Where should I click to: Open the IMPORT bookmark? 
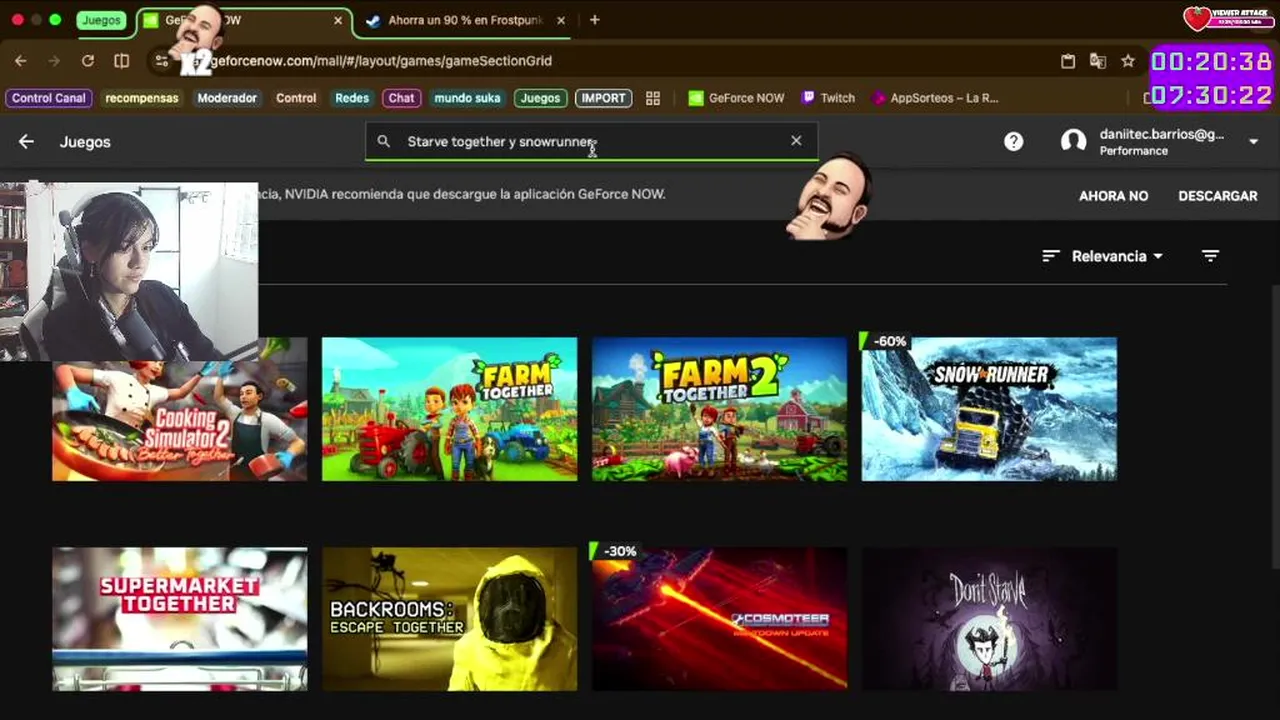pyautogui.click(x=603, y=98)
